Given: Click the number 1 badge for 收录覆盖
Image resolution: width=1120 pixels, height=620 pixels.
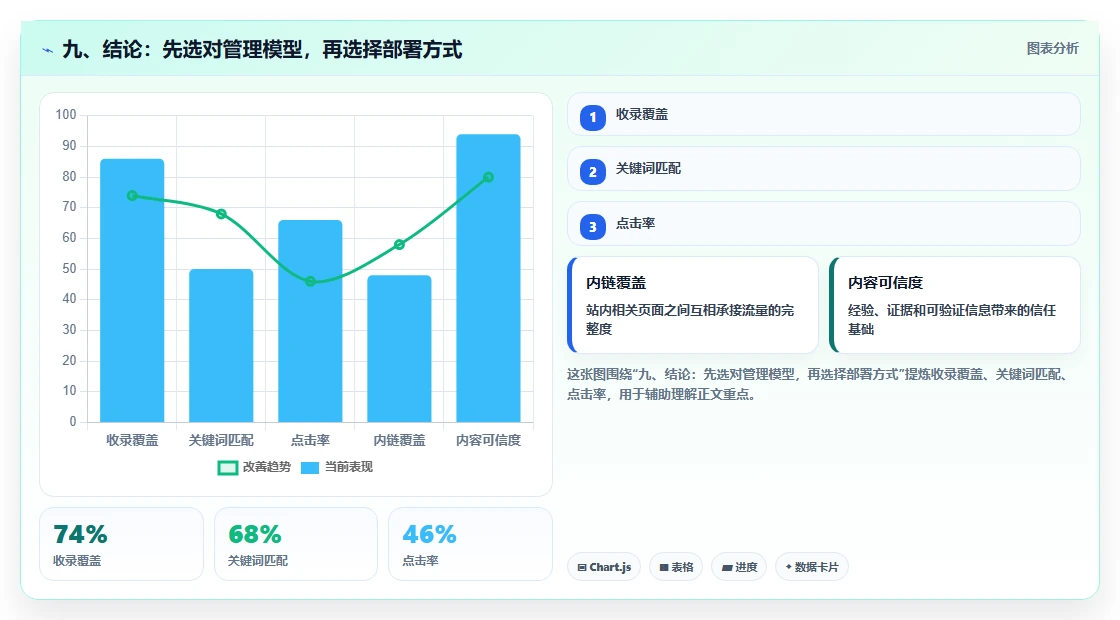Looking at the screenshot, I should (593, 117).
